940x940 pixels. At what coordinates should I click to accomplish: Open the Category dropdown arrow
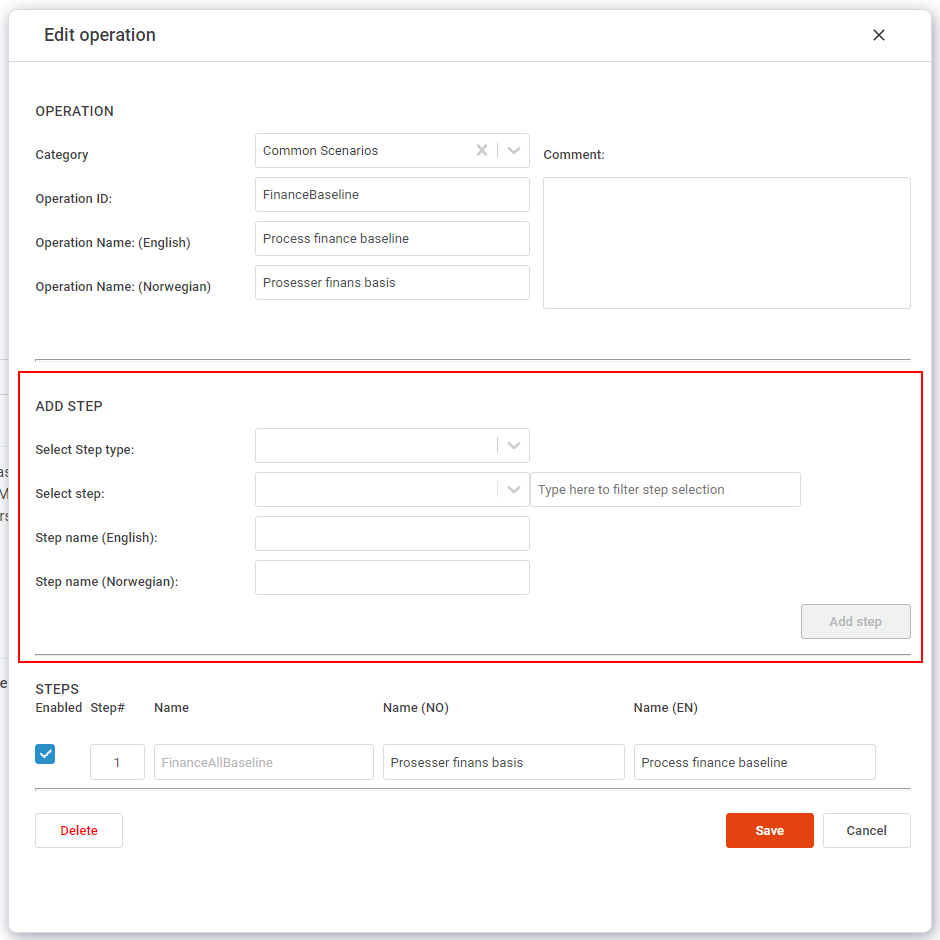click(x=512, y=150)
